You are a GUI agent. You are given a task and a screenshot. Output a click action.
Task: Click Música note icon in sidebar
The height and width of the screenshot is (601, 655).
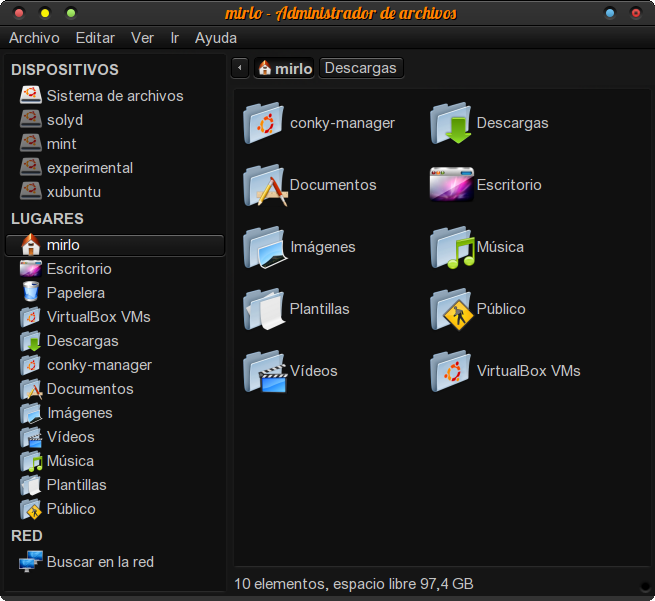coord(31,461)
